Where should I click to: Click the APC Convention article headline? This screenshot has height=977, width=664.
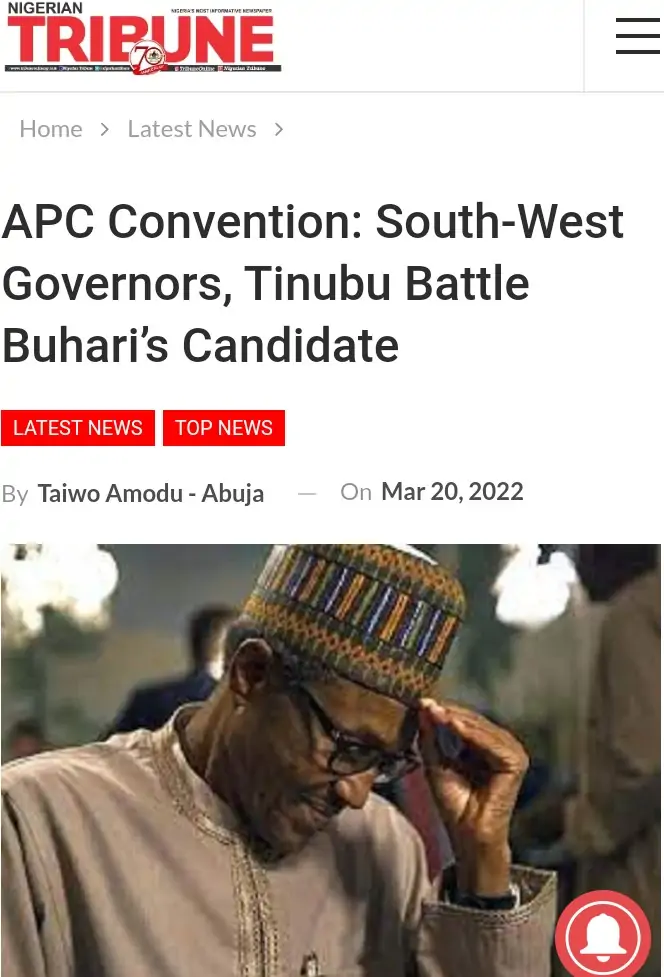pyautogui.click(x=313, y=284)
